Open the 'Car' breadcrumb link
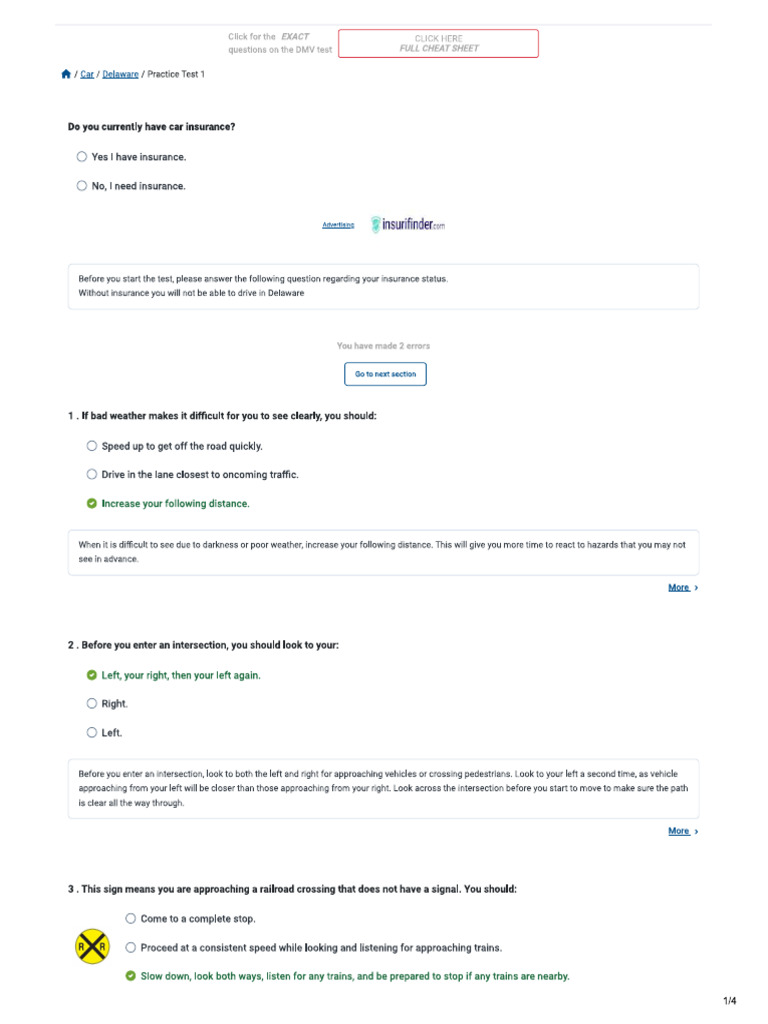Screen dimensions: 768x1024 (x=87, y=74)
